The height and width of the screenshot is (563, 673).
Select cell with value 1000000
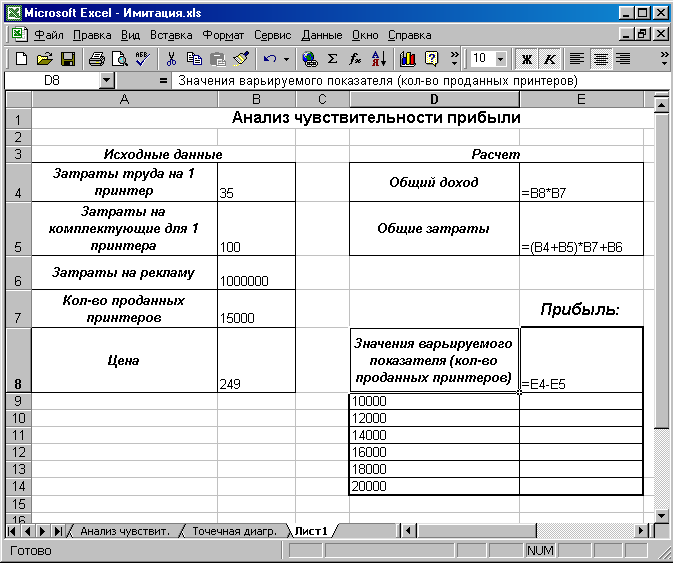tap(256, 272)
